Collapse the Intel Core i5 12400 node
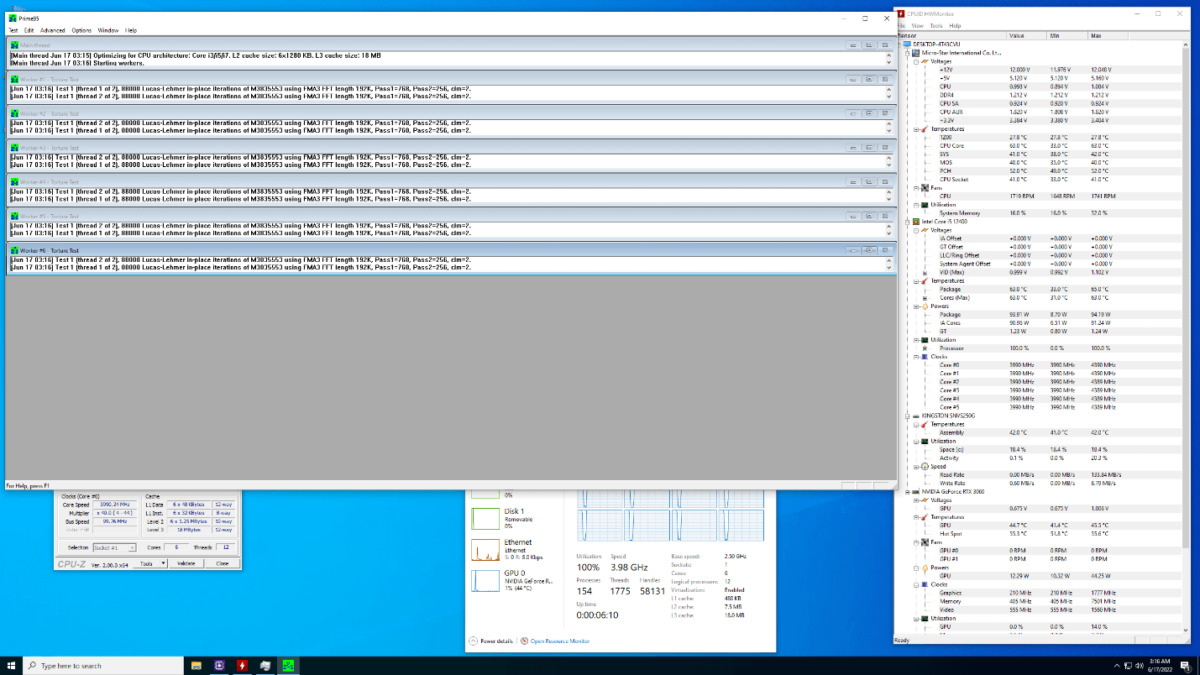Viewport: 1200px width, 675px height. [906, 221]
